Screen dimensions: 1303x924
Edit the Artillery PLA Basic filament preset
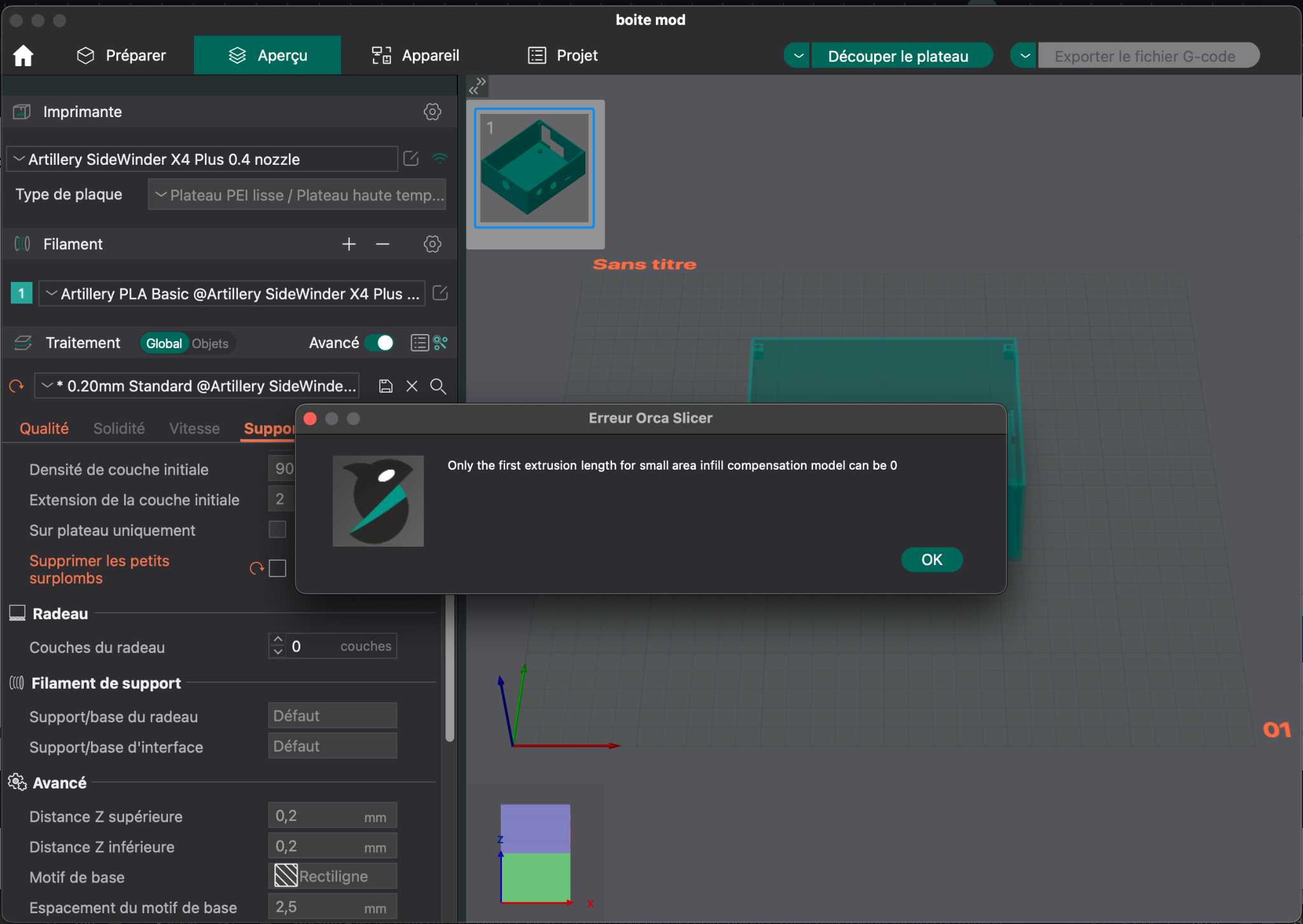[x=440, y=293]
